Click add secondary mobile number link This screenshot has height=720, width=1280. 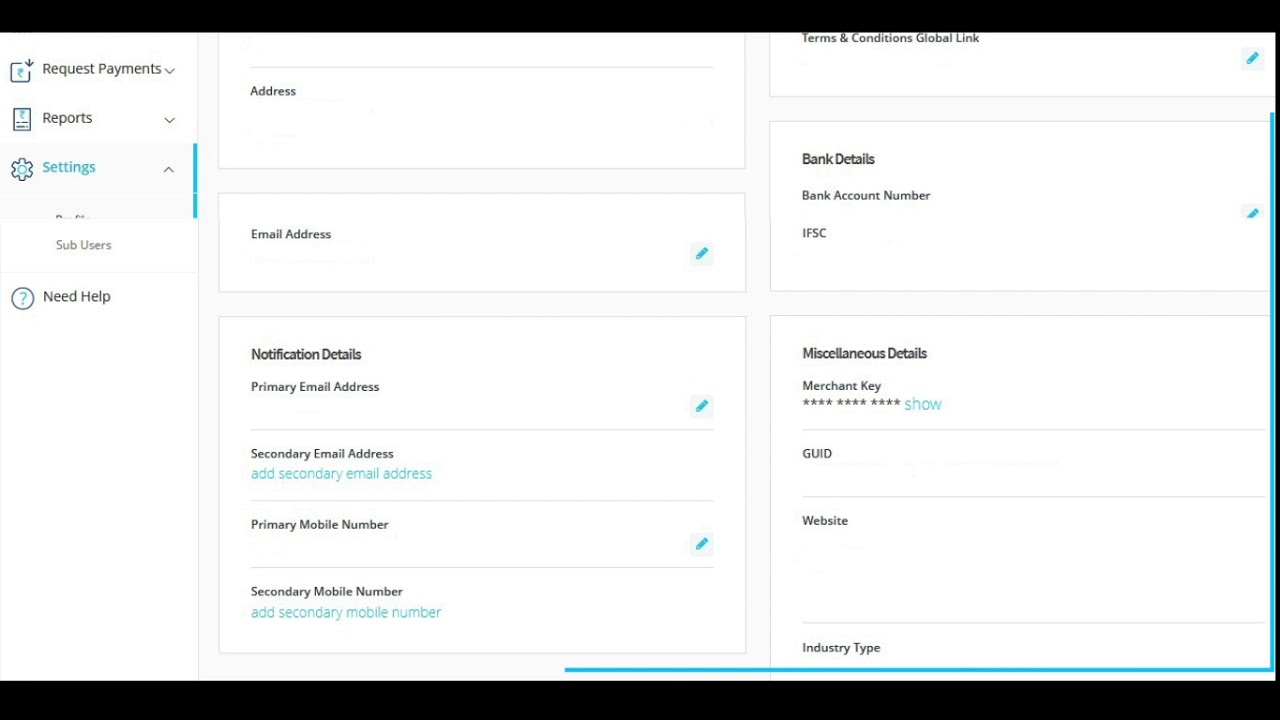(346, 612)
